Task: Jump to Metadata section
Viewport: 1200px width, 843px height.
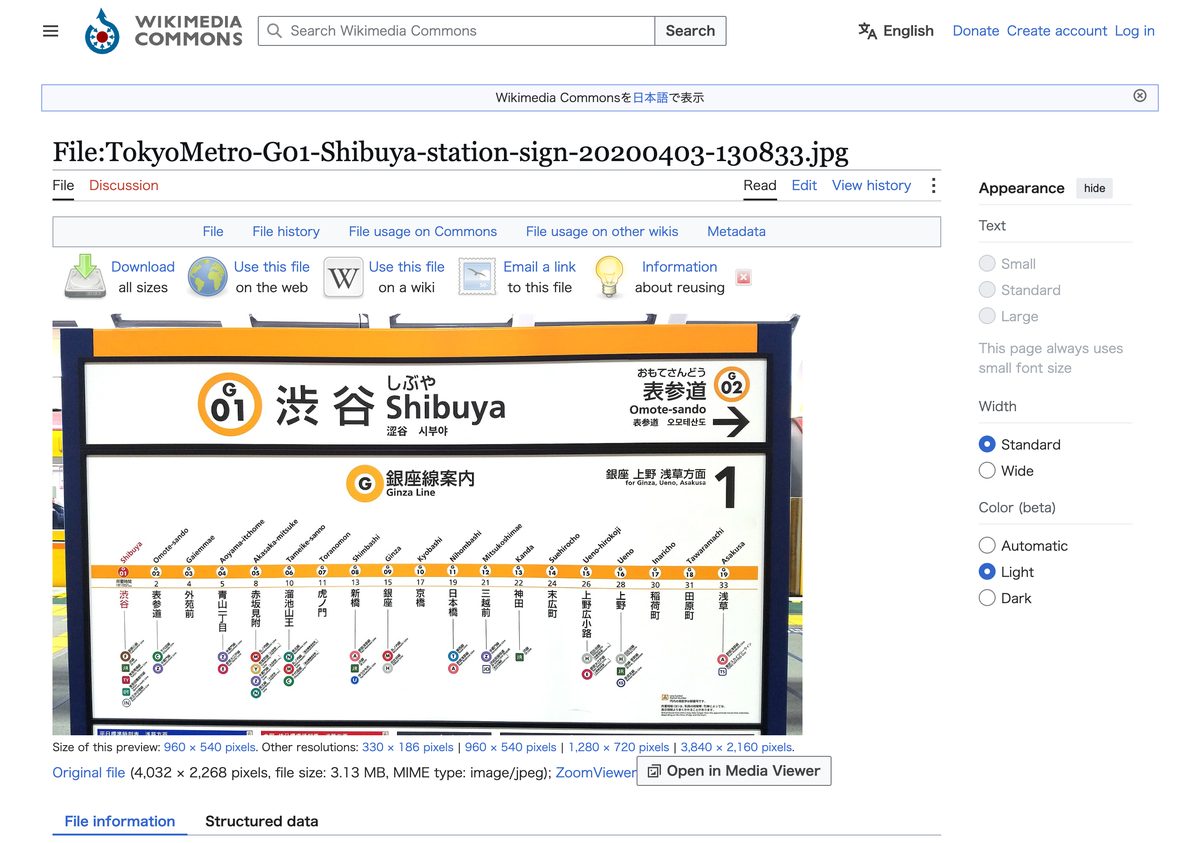Action: point(736,231)
